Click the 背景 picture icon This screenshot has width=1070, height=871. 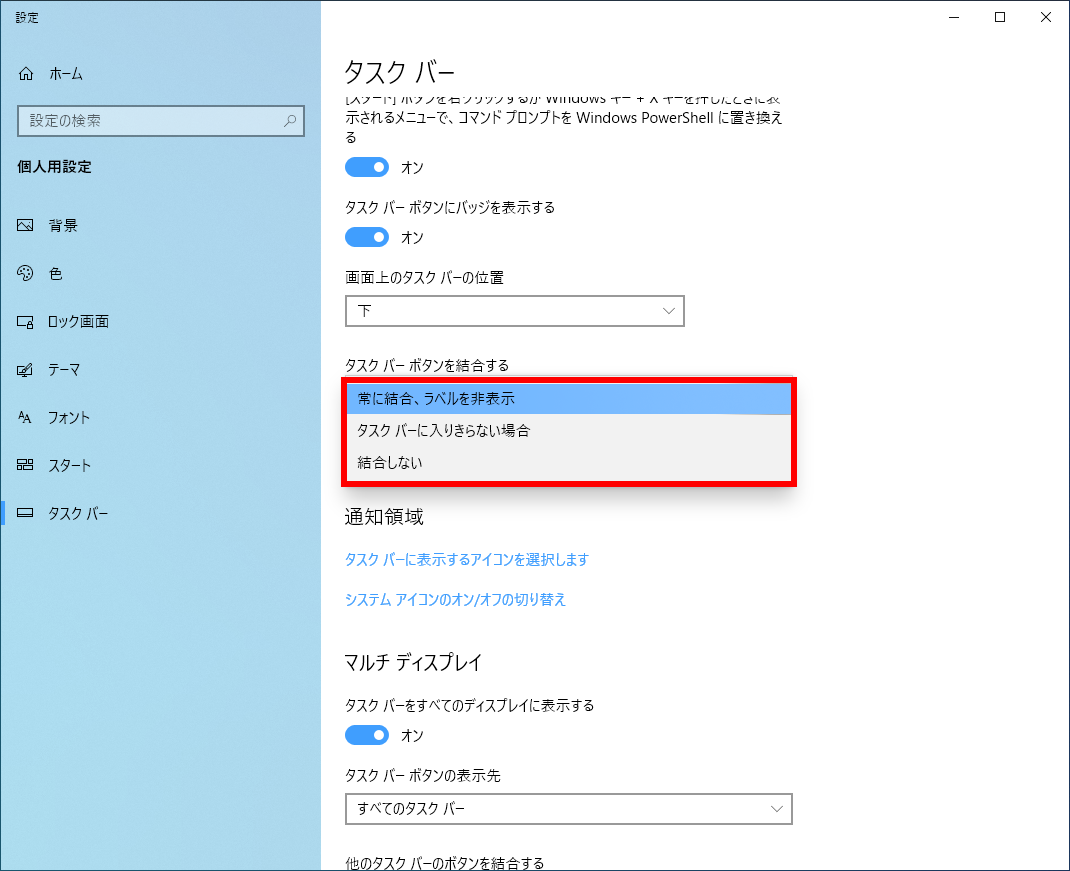click(x=25, y=225)
